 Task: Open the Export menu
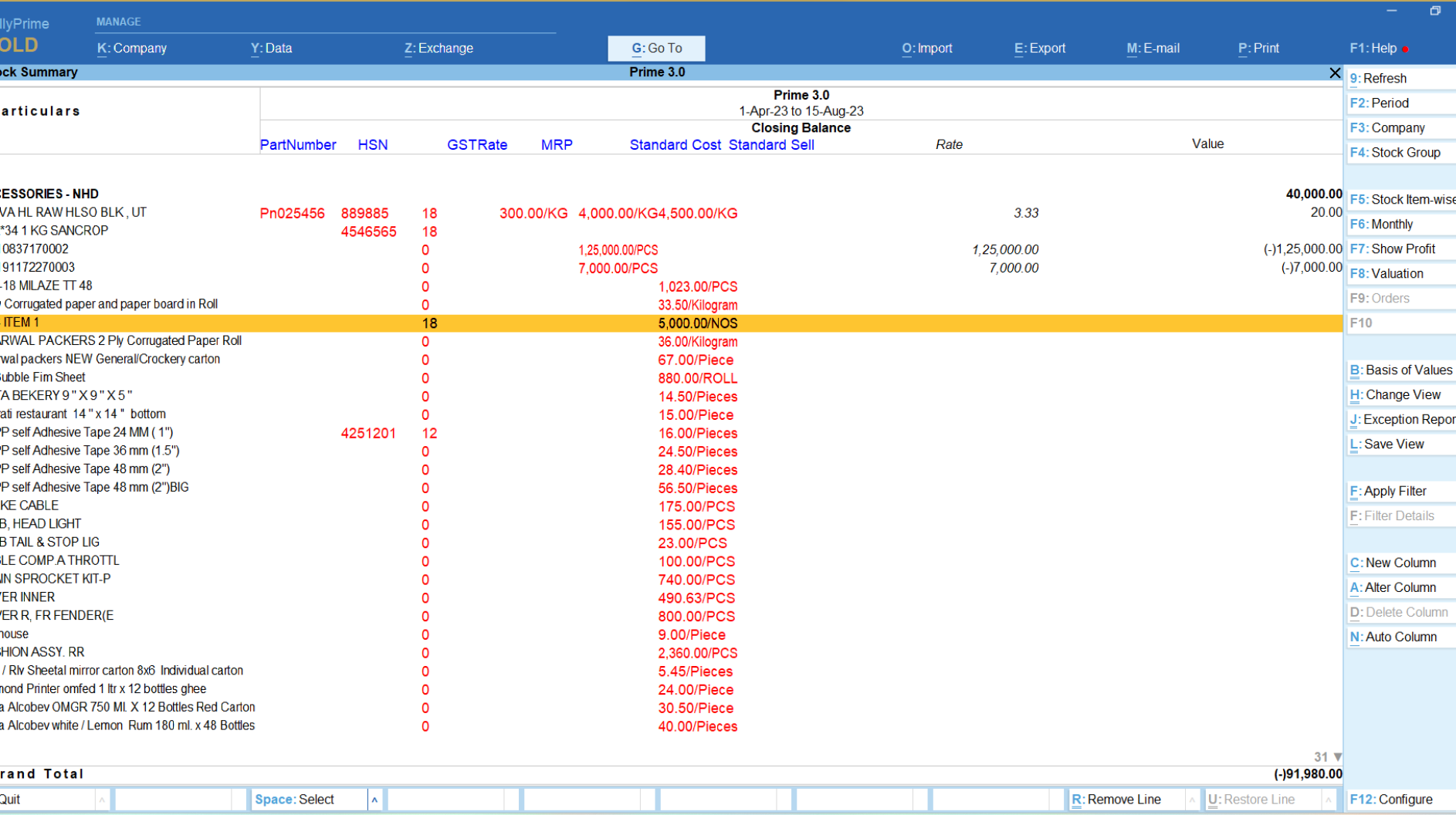click(x=1039, y=48)
